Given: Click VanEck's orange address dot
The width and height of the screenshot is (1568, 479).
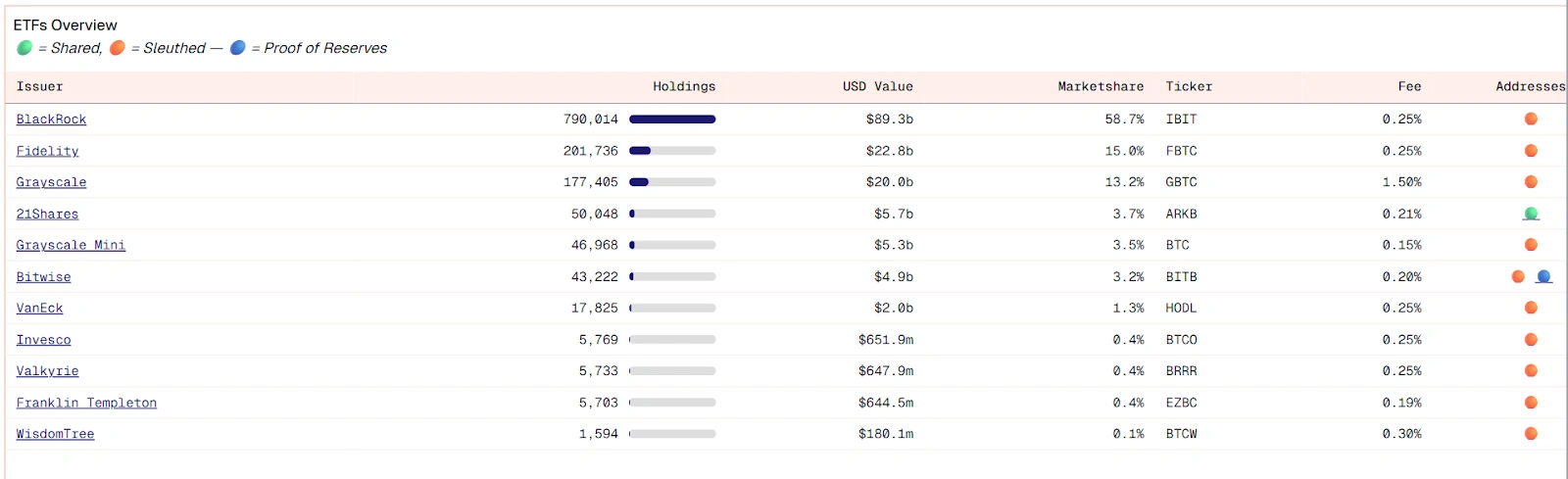Looking at the screenshot, I should click(x=1531, y=308).
